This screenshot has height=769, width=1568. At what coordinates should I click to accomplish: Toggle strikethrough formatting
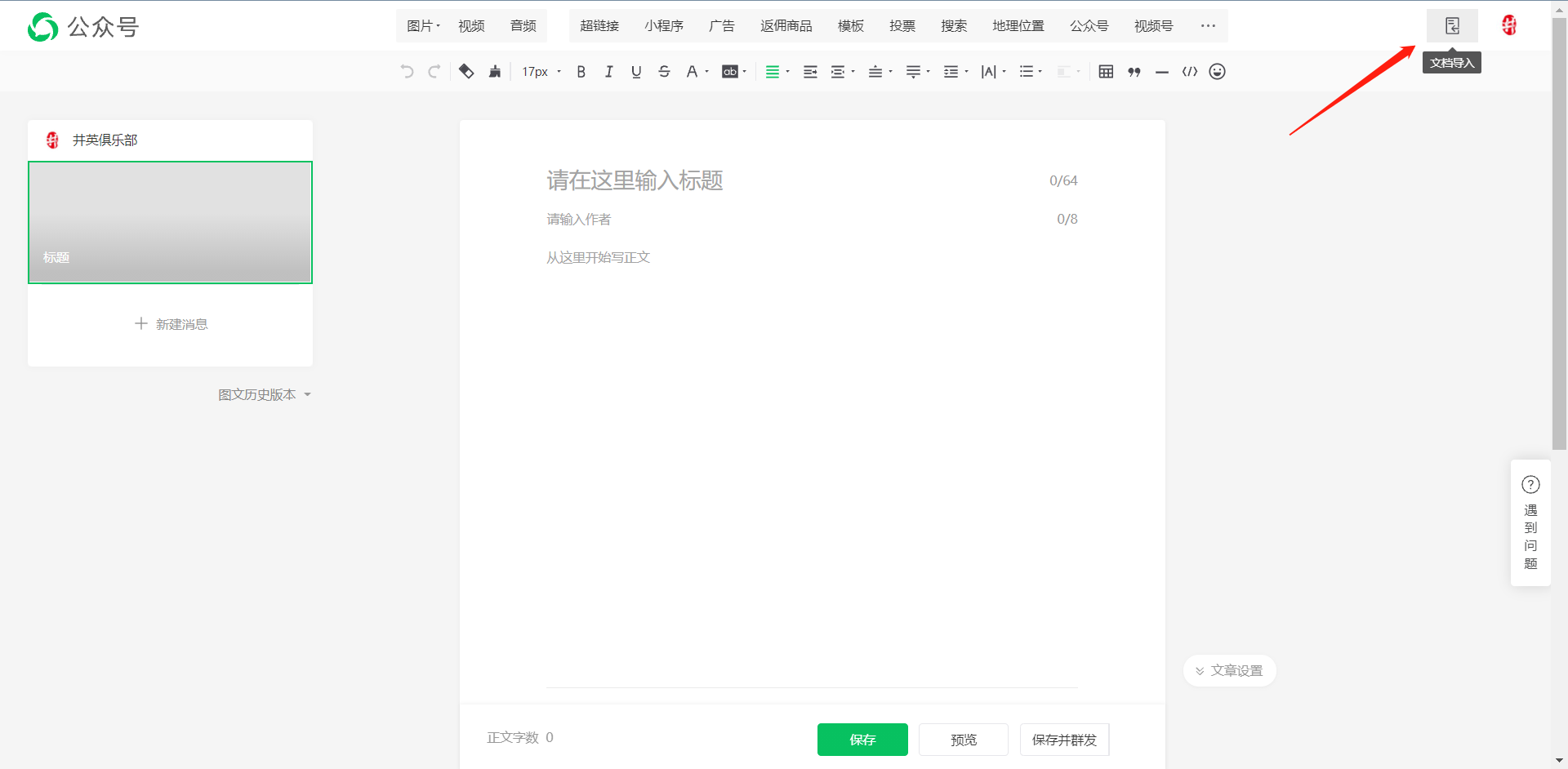664,72
